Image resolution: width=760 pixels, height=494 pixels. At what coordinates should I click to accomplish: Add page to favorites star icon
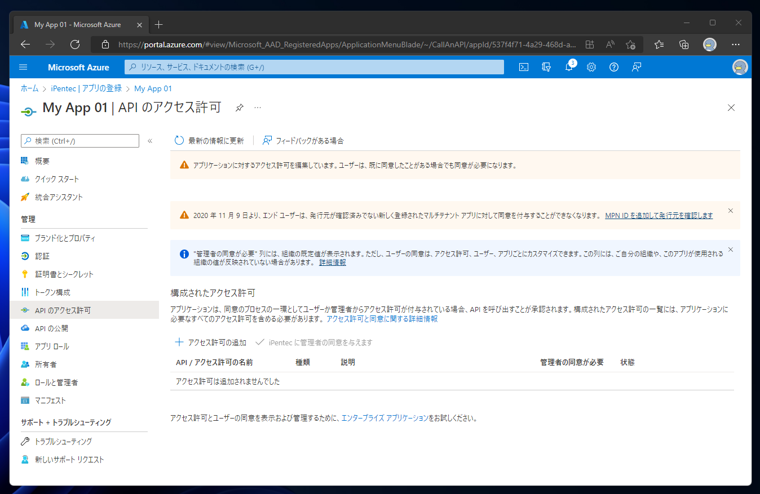point(631,45)
